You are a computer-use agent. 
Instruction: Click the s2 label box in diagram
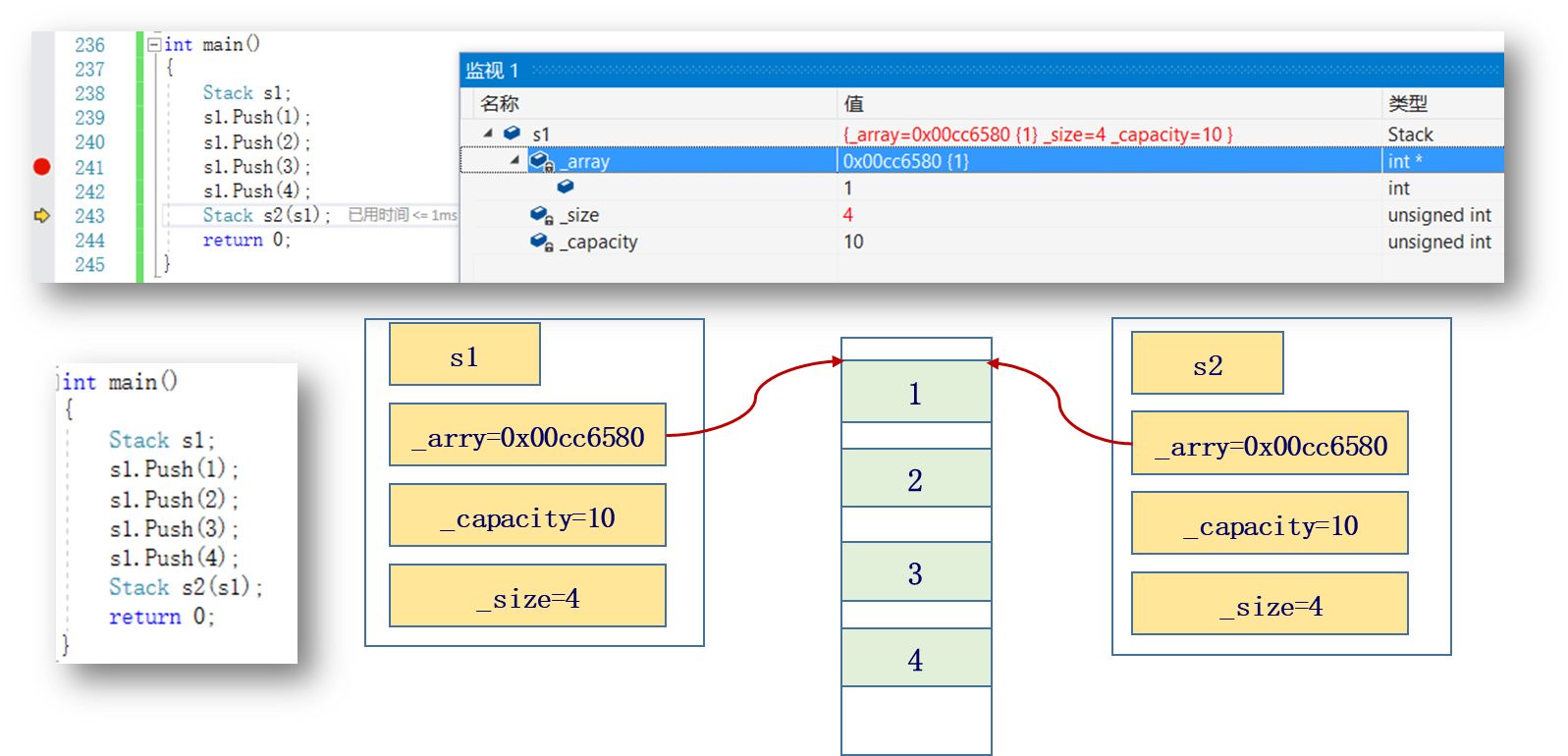tap(1207, 362)
